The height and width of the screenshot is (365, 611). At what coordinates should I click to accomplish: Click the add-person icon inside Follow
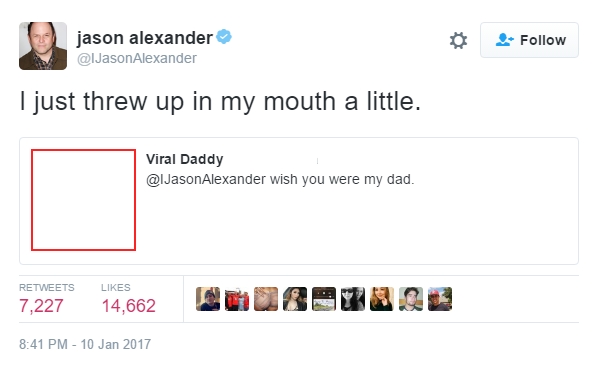pos(504,40)
